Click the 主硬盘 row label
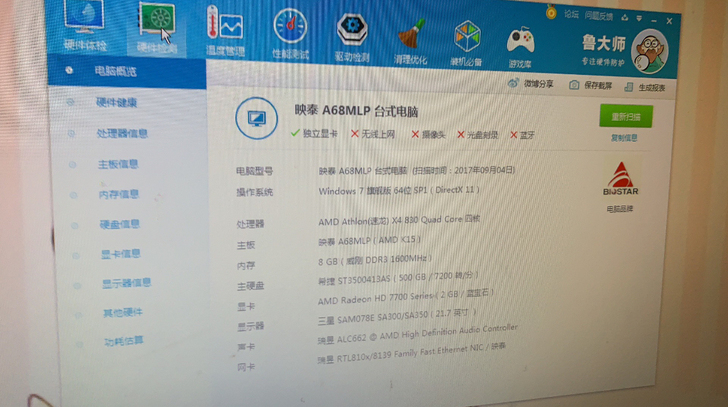The image size is (728, 407). pyautogui.click(x=250, y=286)
